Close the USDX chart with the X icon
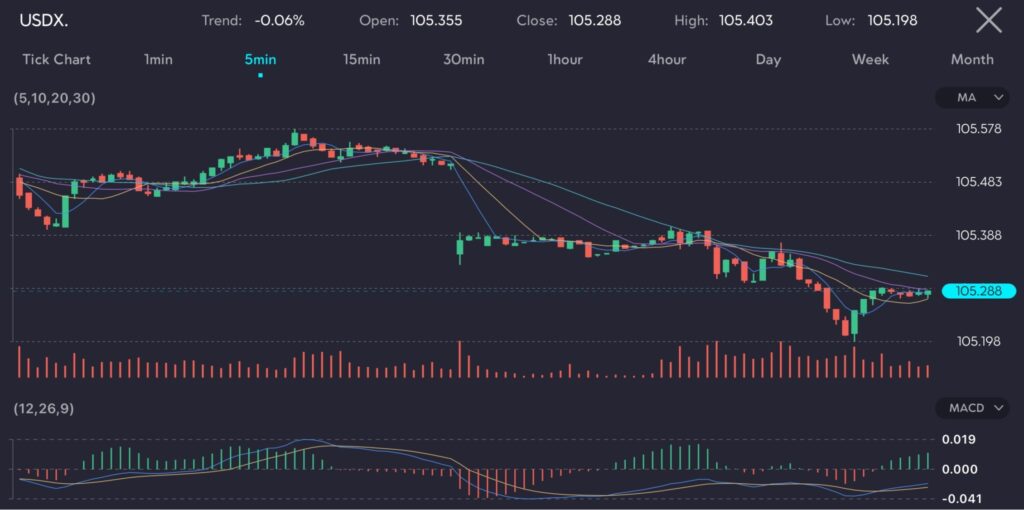This screenshot has width=1024, height=510. [988, 20]
